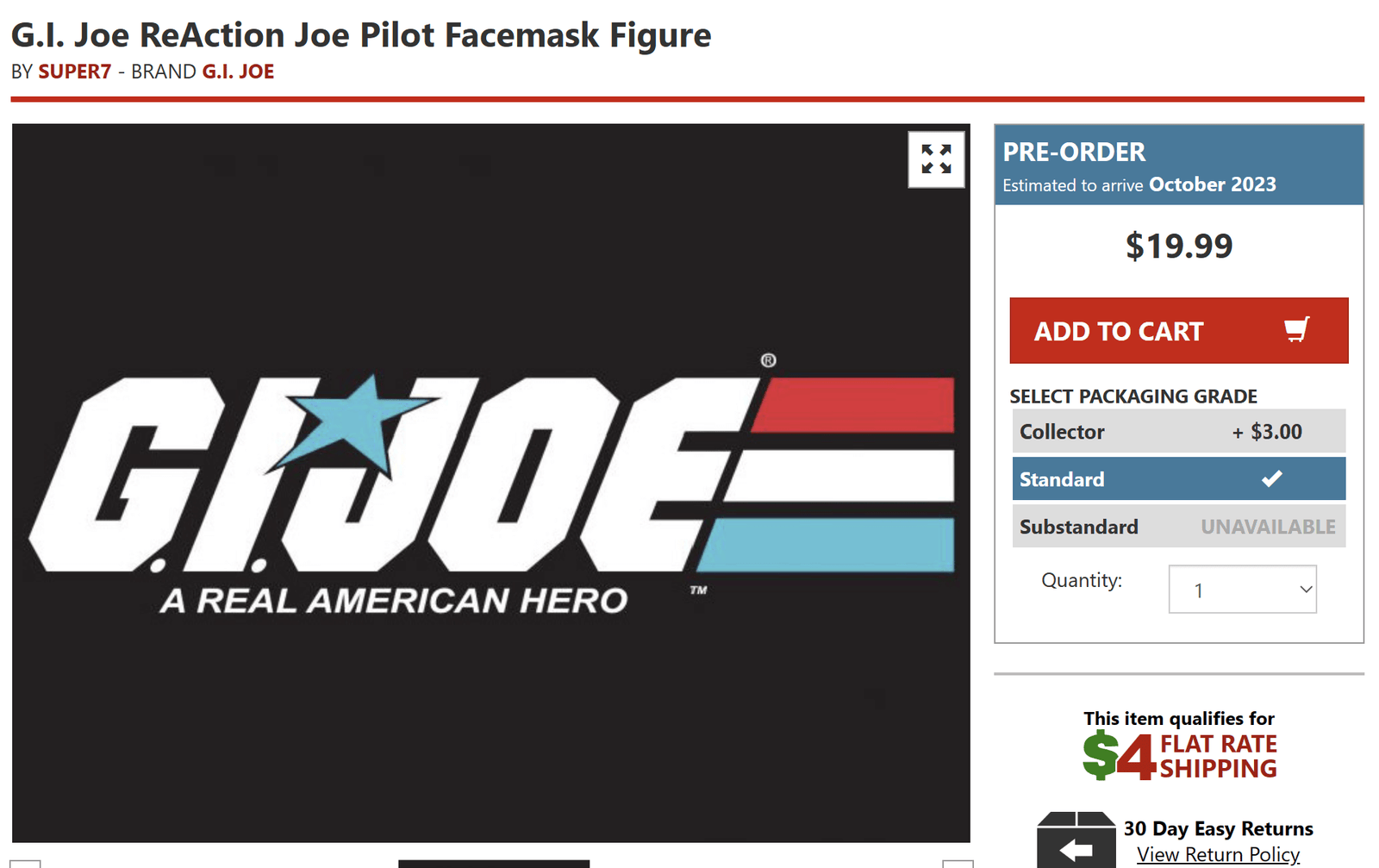Viewport: 1379px width, 868px height.
Task: Click the FLAT RATE SHIPPING badge
Action: pos(1217,752)
